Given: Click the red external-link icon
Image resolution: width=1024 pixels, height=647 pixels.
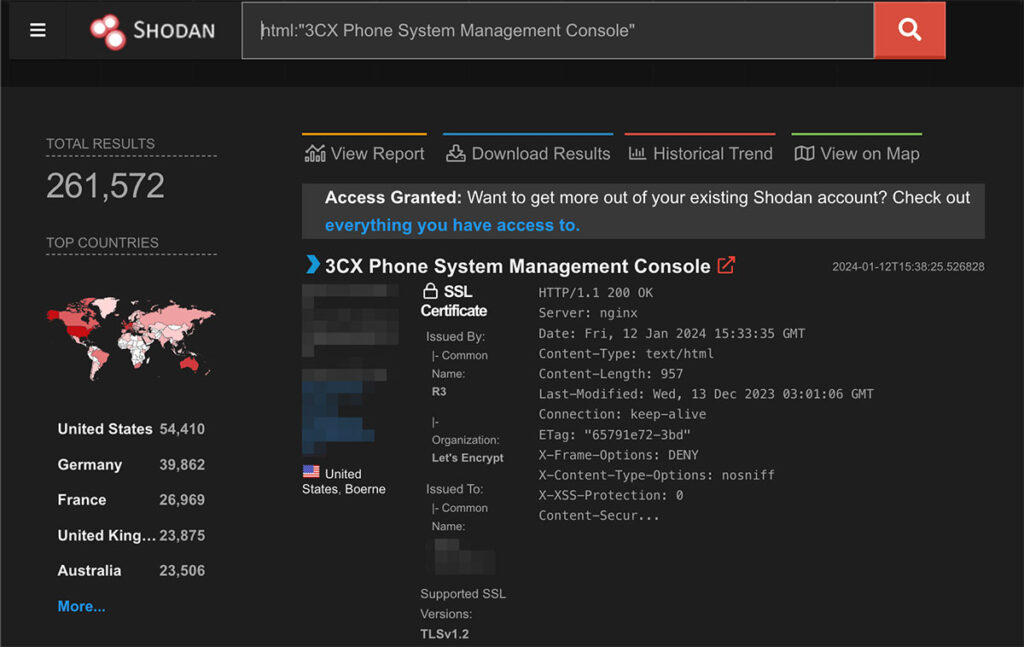Looking at the screenshot, I should tap(726, 265).
